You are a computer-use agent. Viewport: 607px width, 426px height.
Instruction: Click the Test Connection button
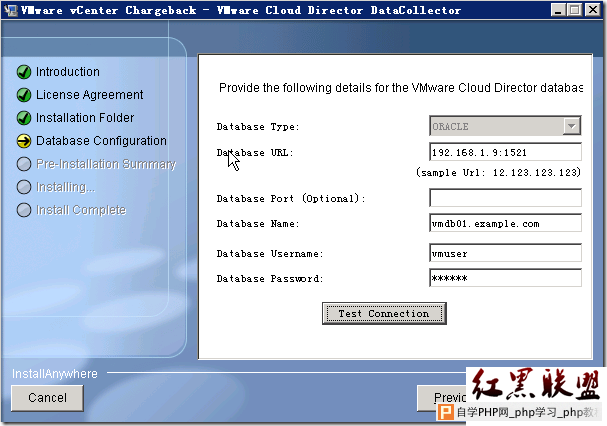pyautogui.click(x=384, y=313)
